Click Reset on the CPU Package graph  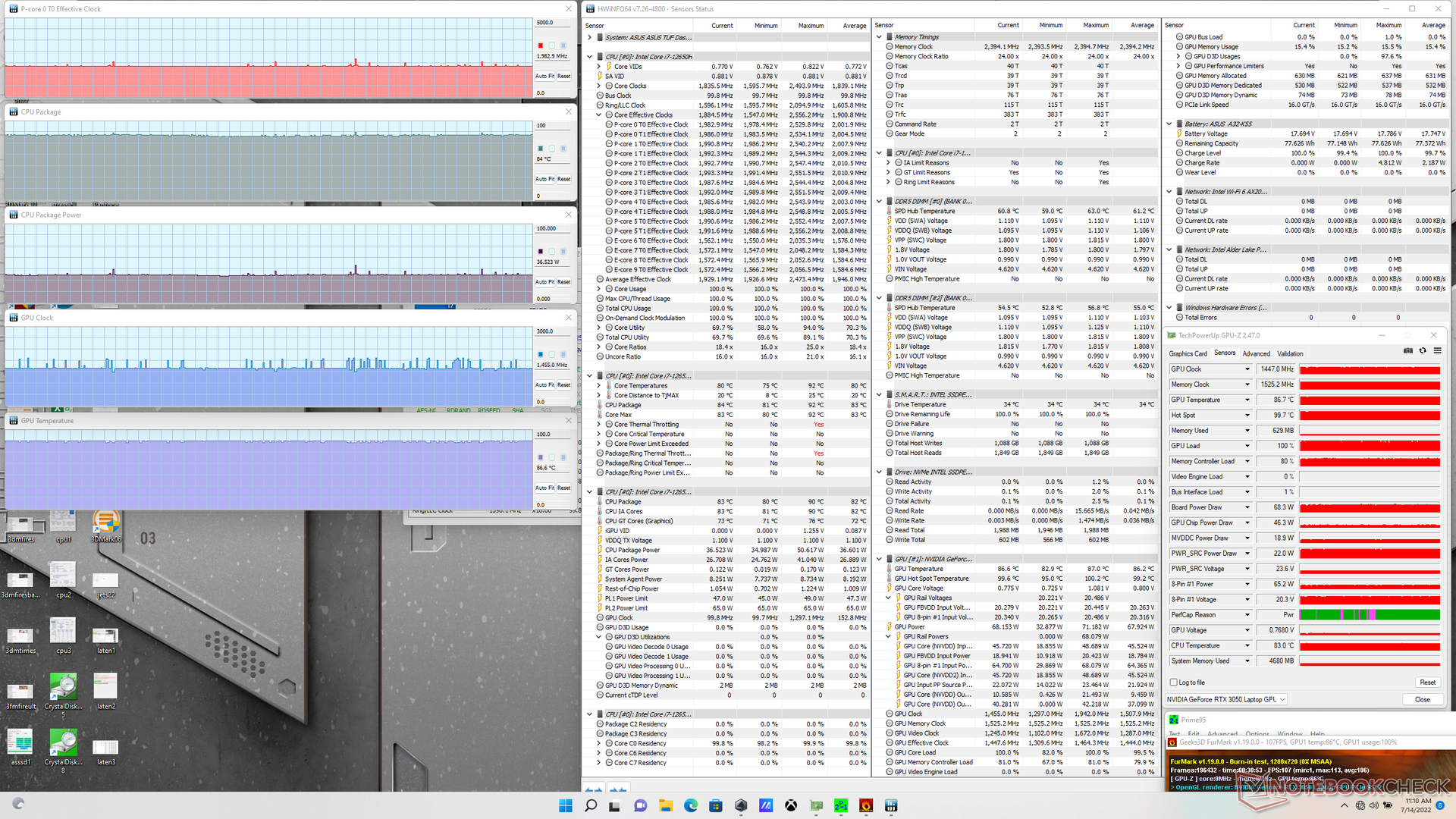pyautogui.click(x=564, y=180)
